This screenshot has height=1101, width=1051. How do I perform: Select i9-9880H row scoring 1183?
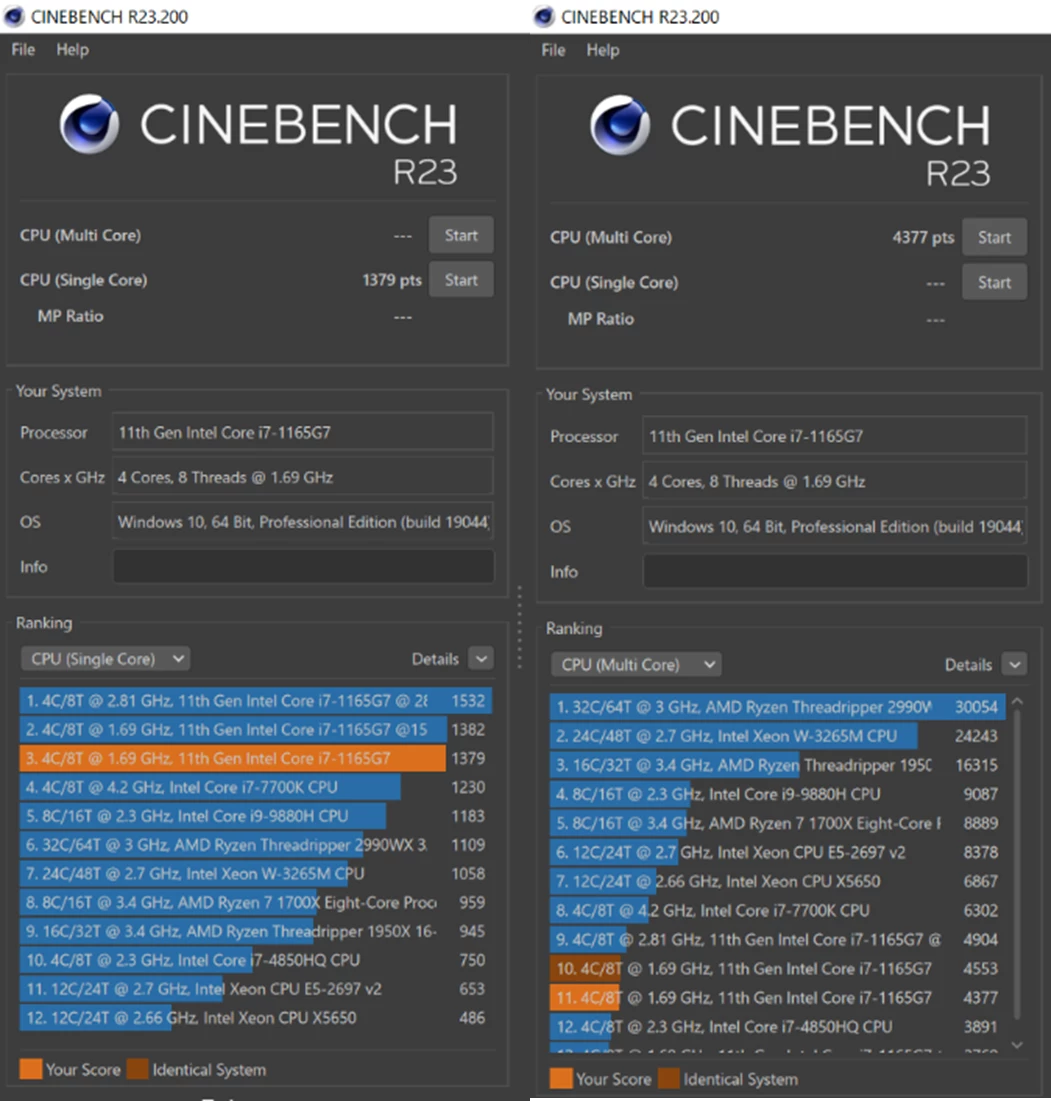[x=256, y=816]
